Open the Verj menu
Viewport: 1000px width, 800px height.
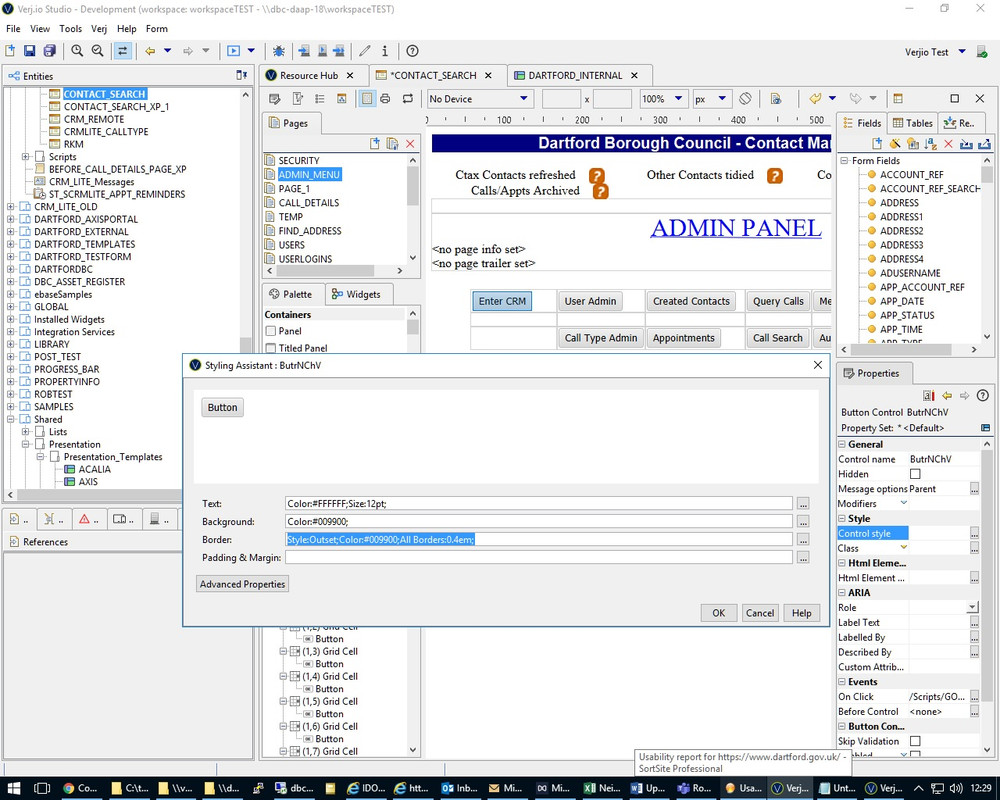point(99,29)
